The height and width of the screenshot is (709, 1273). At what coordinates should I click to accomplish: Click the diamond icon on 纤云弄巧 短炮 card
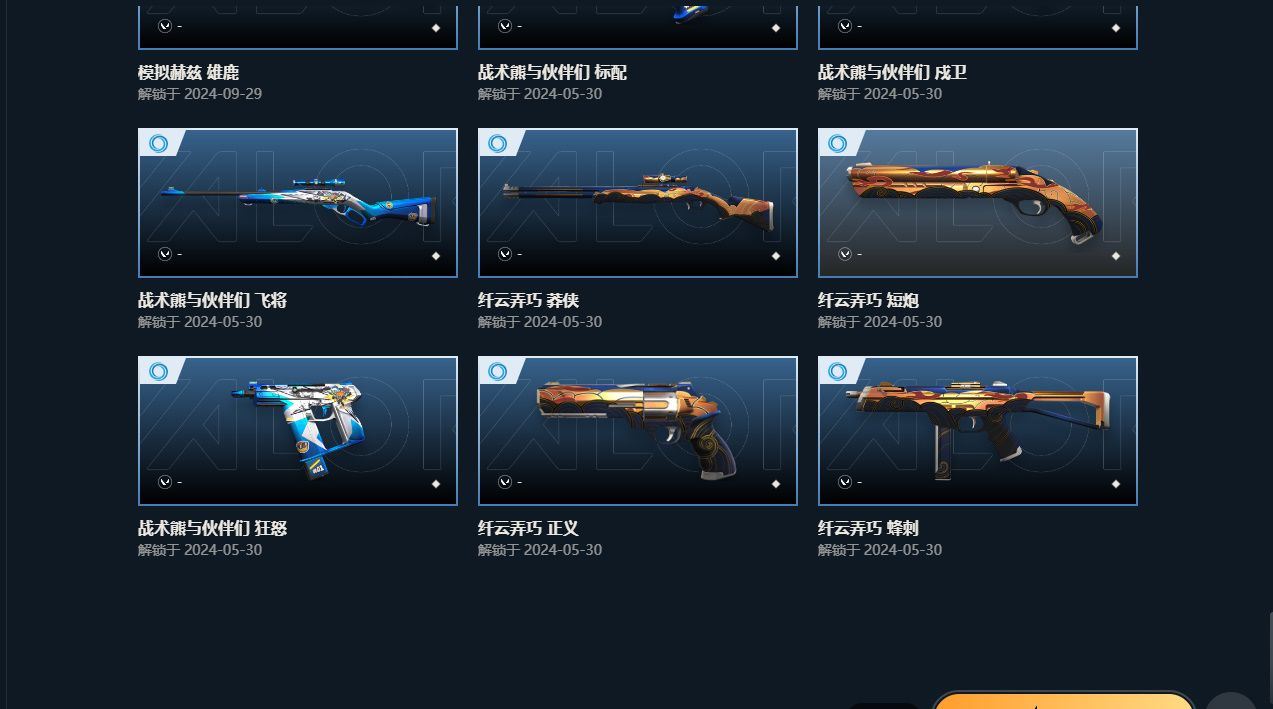pos(1116,256)
